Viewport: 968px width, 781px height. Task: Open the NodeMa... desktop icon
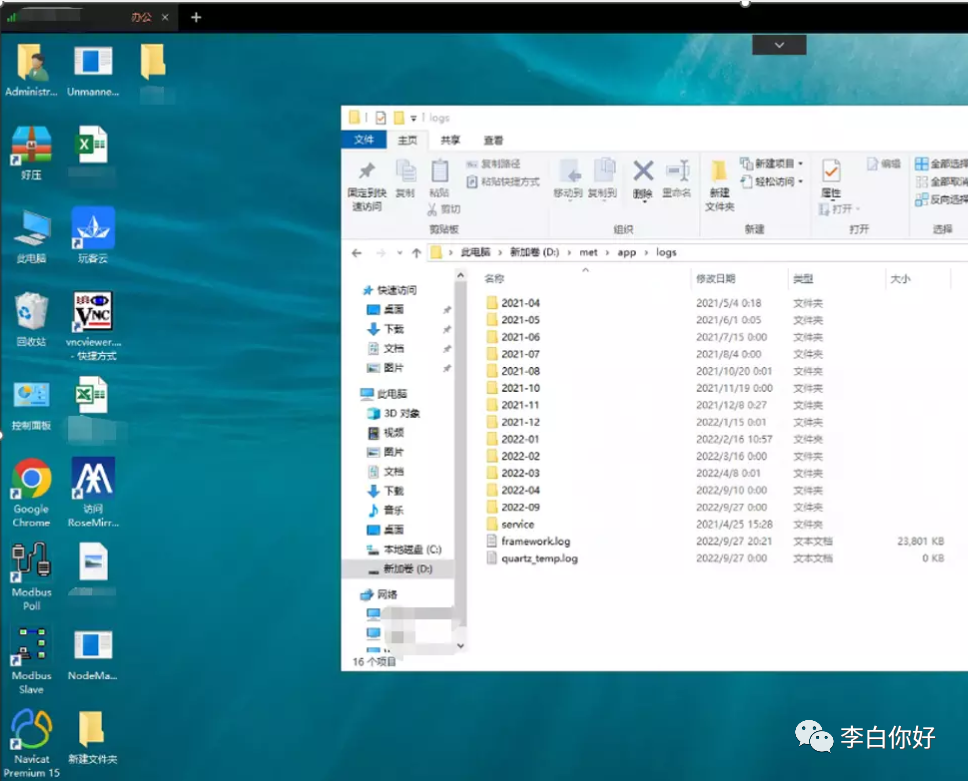click(x=93, y=655)
